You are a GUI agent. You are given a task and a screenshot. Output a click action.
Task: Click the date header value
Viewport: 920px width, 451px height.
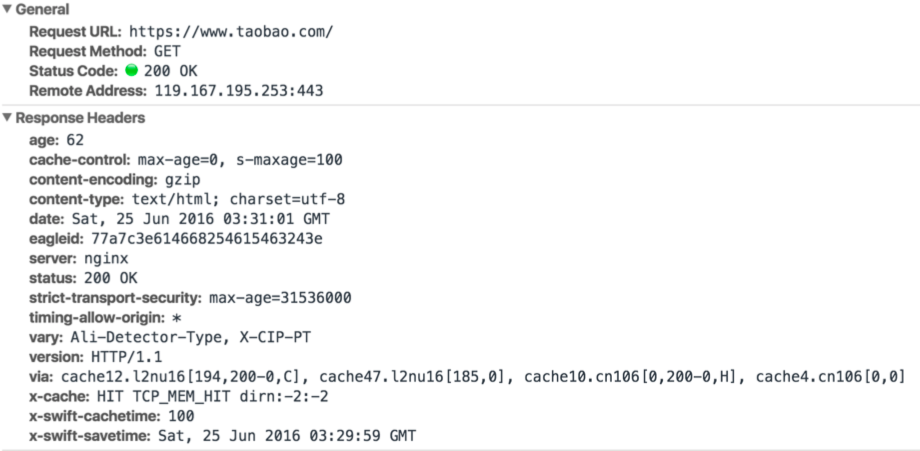[200, 219]
